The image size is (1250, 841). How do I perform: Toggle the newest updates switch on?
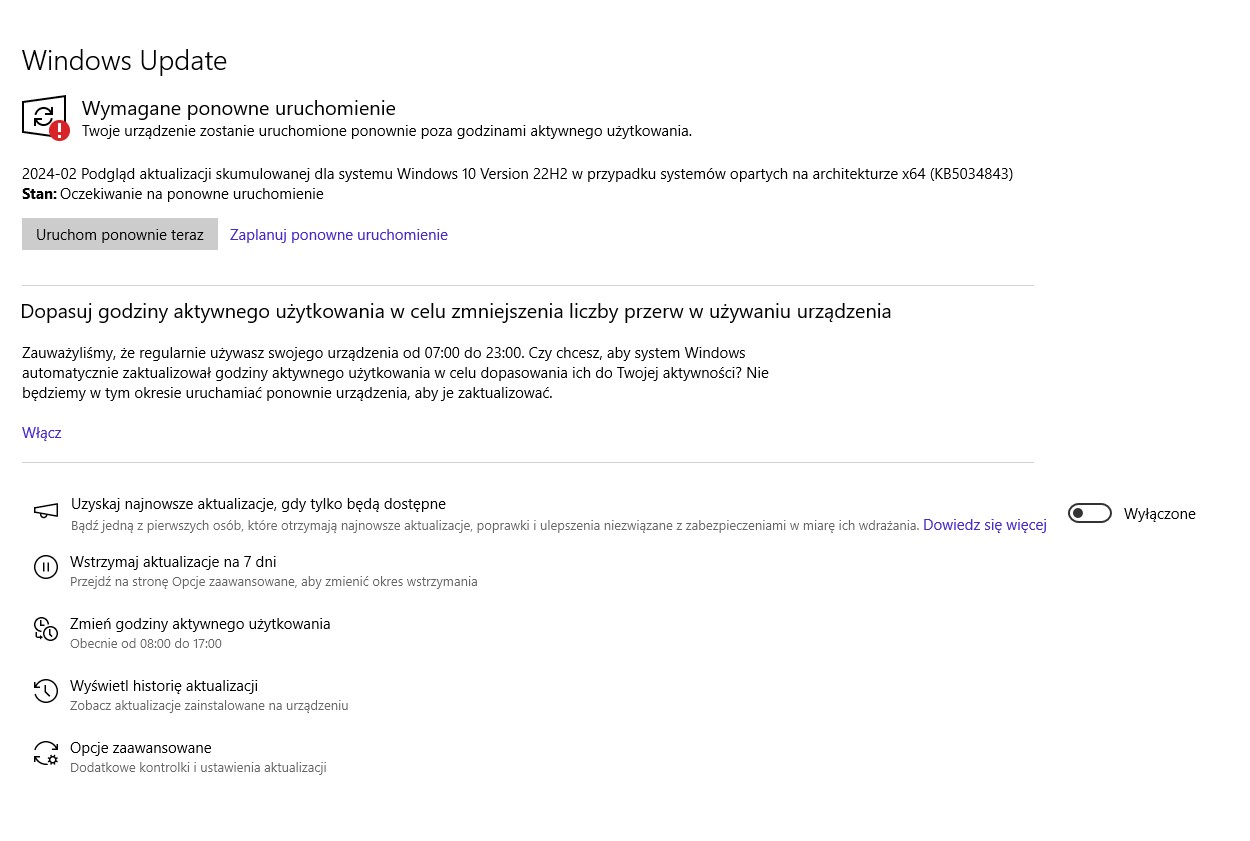pos(1089,513)
